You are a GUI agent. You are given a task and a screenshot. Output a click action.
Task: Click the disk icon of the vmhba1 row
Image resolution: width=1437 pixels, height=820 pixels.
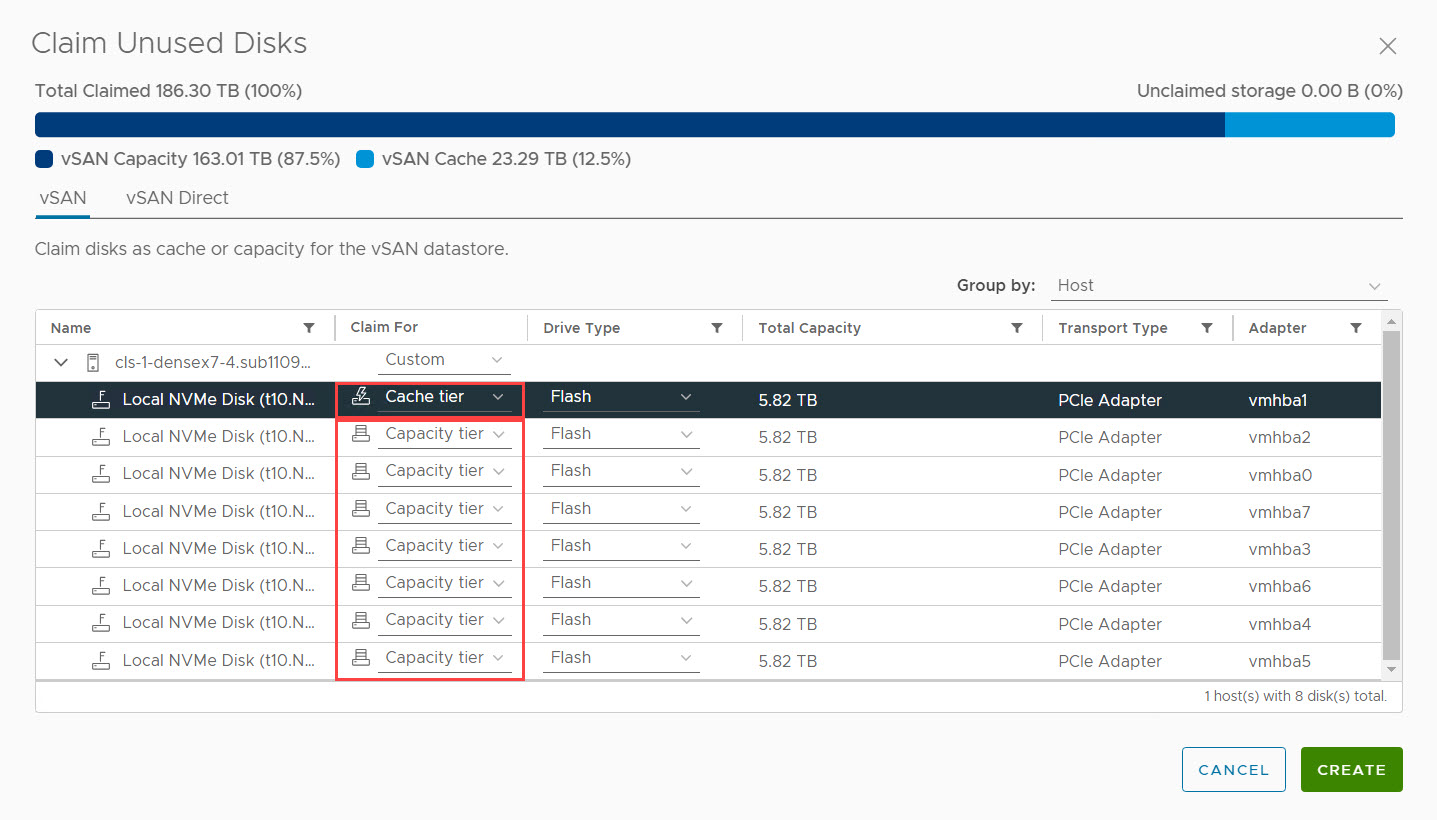[x=100, y=399]
